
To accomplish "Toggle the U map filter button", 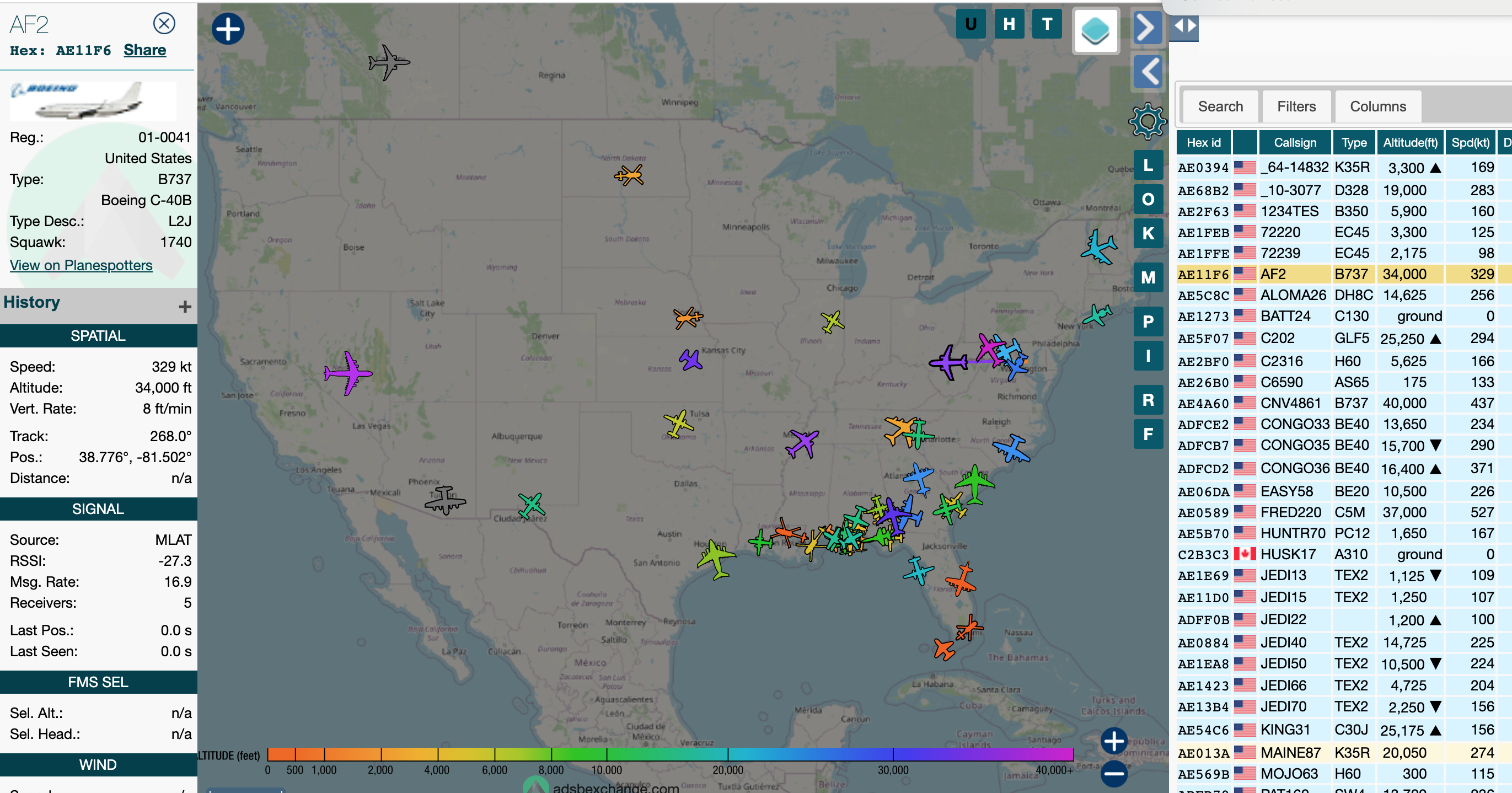I will [x=971, y=24].
